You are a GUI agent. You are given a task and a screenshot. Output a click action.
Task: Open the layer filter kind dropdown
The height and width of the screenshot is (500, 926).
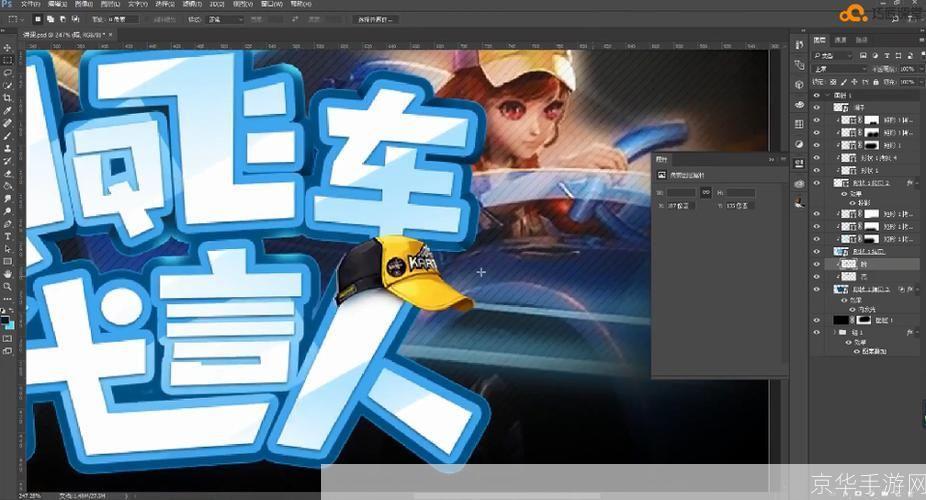click(x=833, y=55)
